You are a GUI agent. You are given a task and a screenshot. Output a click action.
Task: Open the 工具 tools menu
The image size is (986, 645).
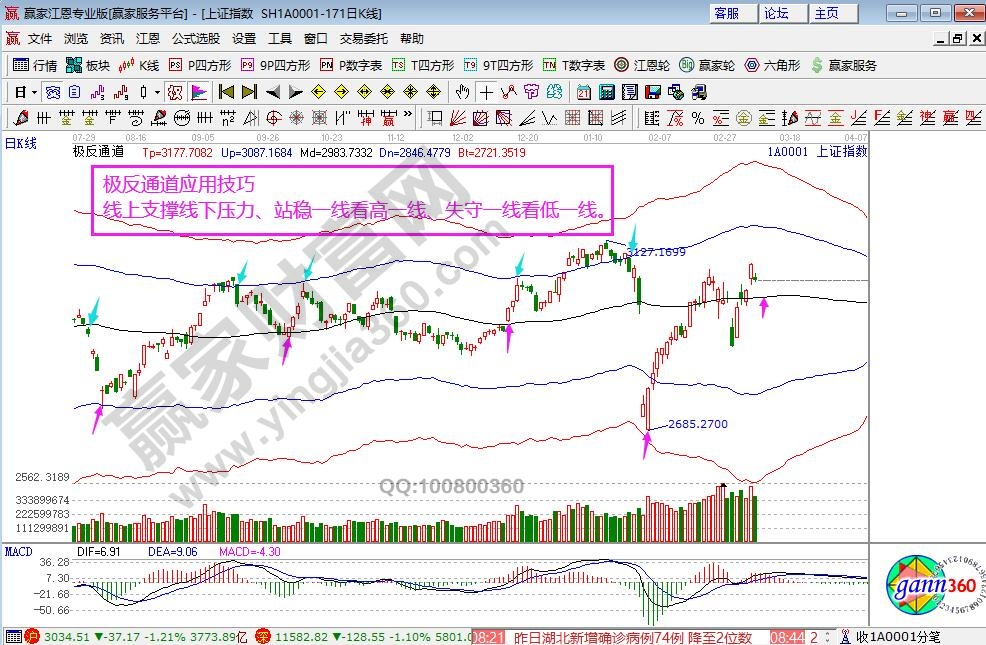[280, 38]
